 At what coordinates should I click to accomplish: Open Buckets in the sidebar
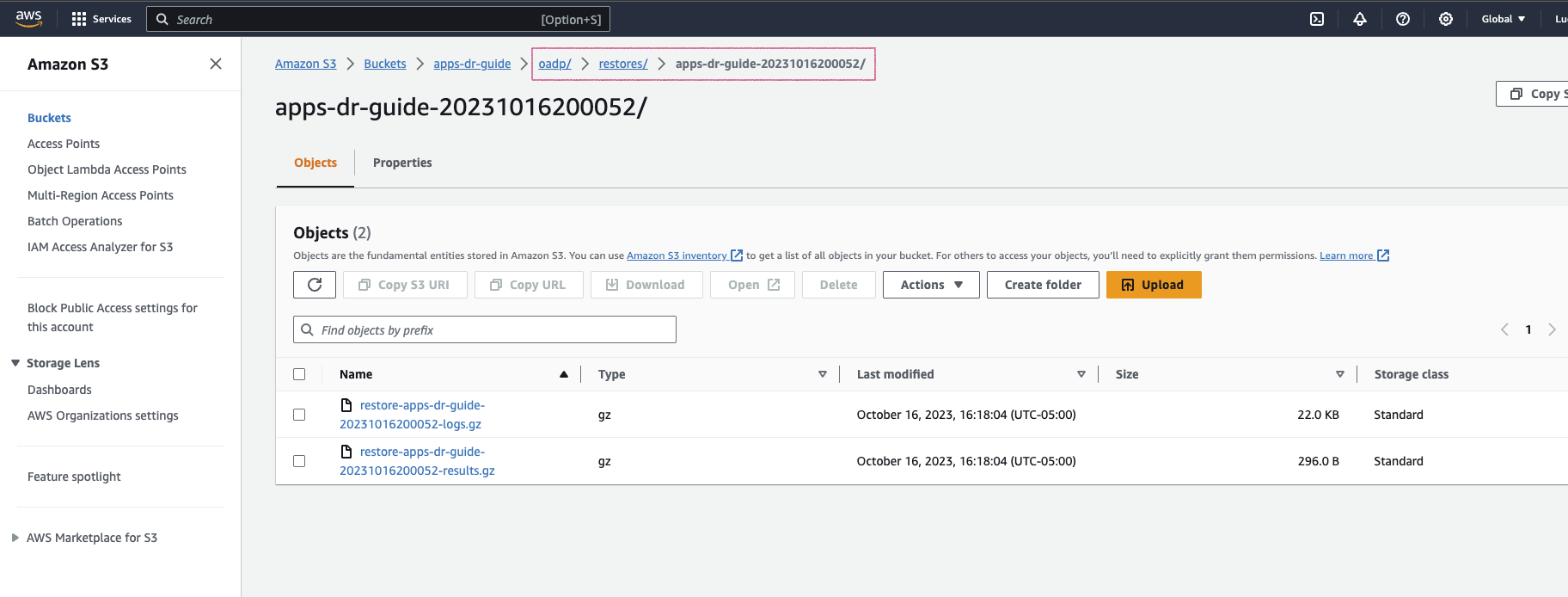[49, 118]
